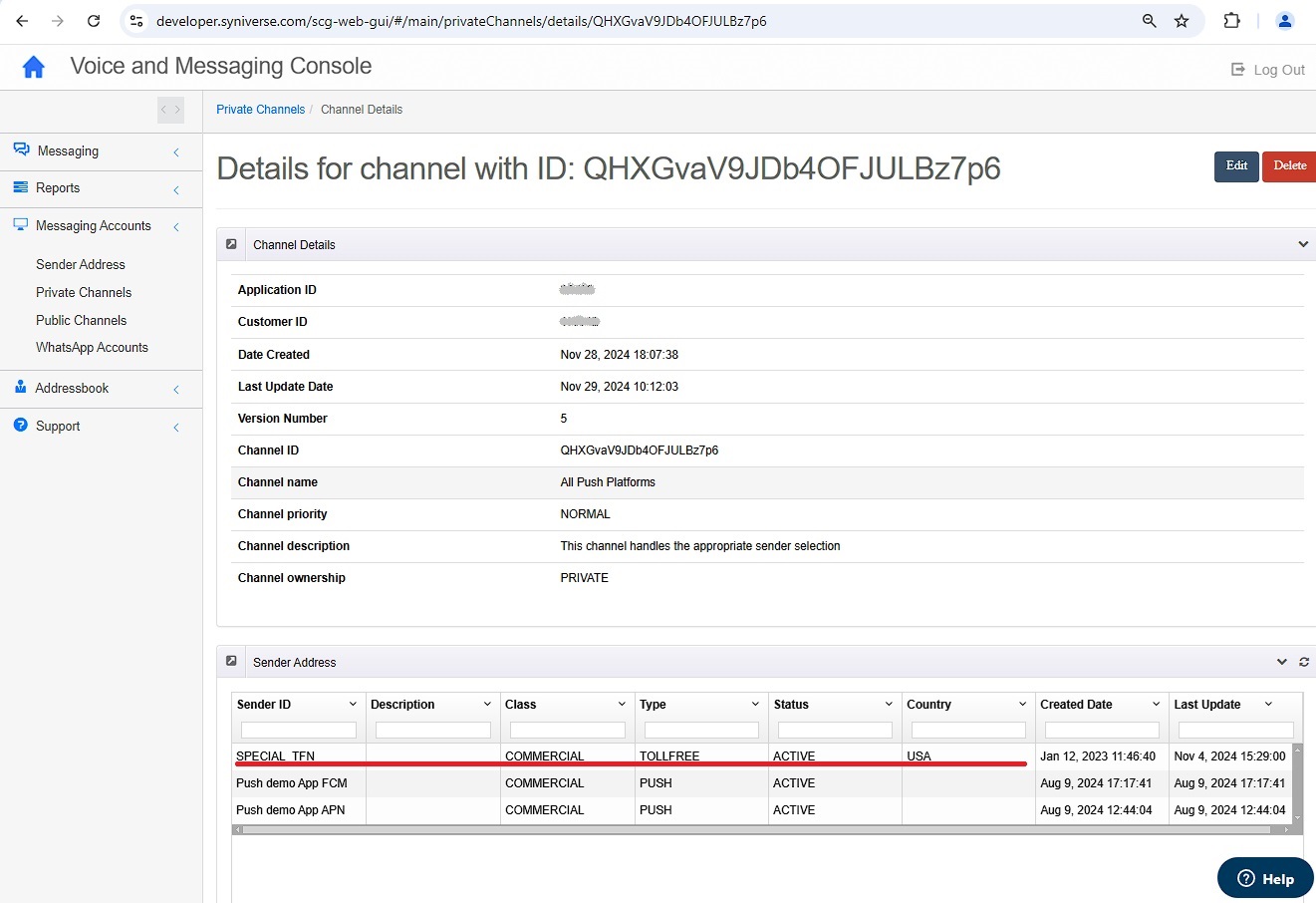Collapse Sender Address panel chevron

[1282, 662]
